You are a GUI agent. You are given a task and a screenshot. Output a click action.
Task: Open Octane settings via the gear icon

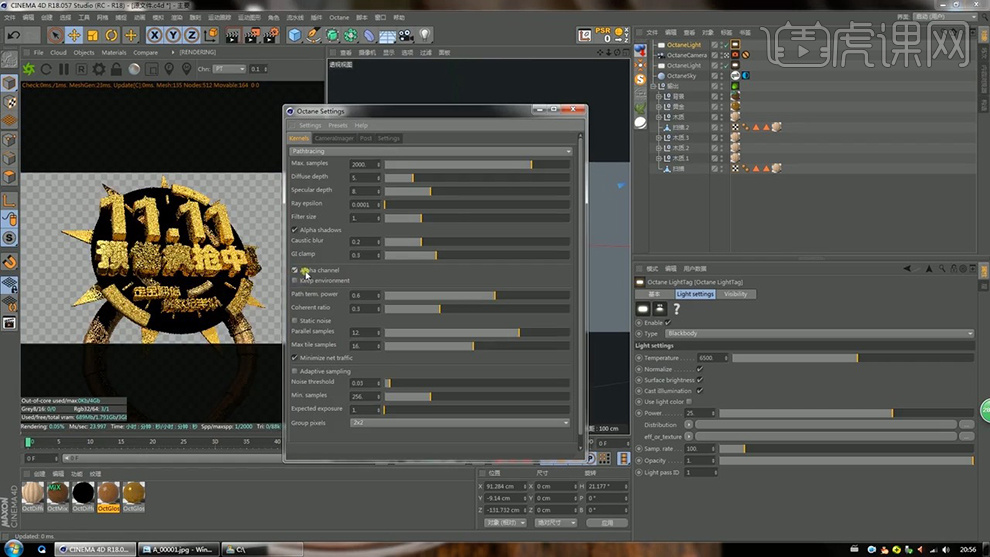coord(99,69)
